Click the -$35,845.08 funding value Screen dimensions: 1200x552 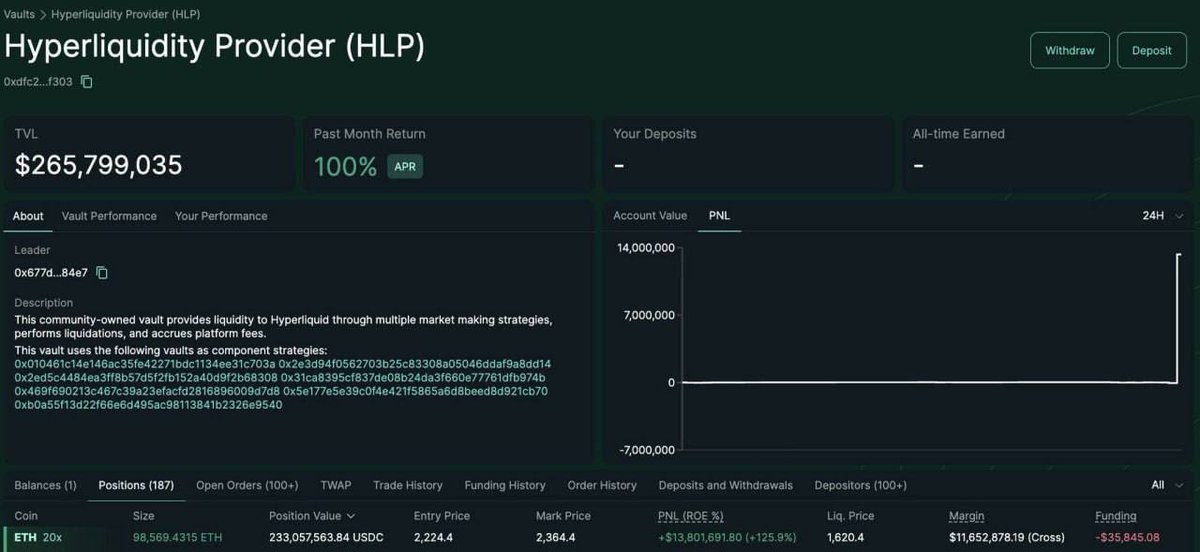pyautogui.click(x=1127, y=538)
